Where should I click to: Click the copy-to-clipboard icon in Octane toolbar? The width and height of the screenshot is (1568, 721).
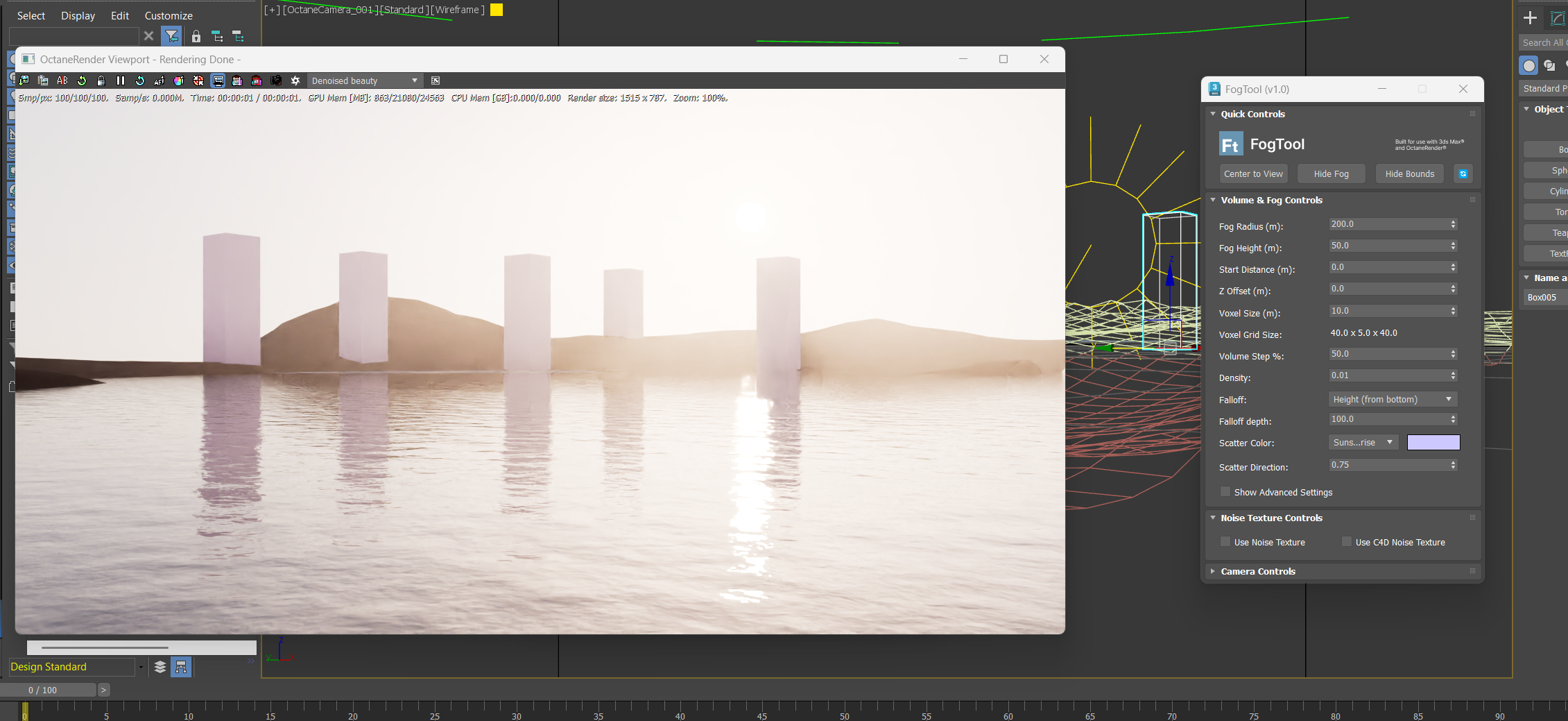click(x=43, y=80)
